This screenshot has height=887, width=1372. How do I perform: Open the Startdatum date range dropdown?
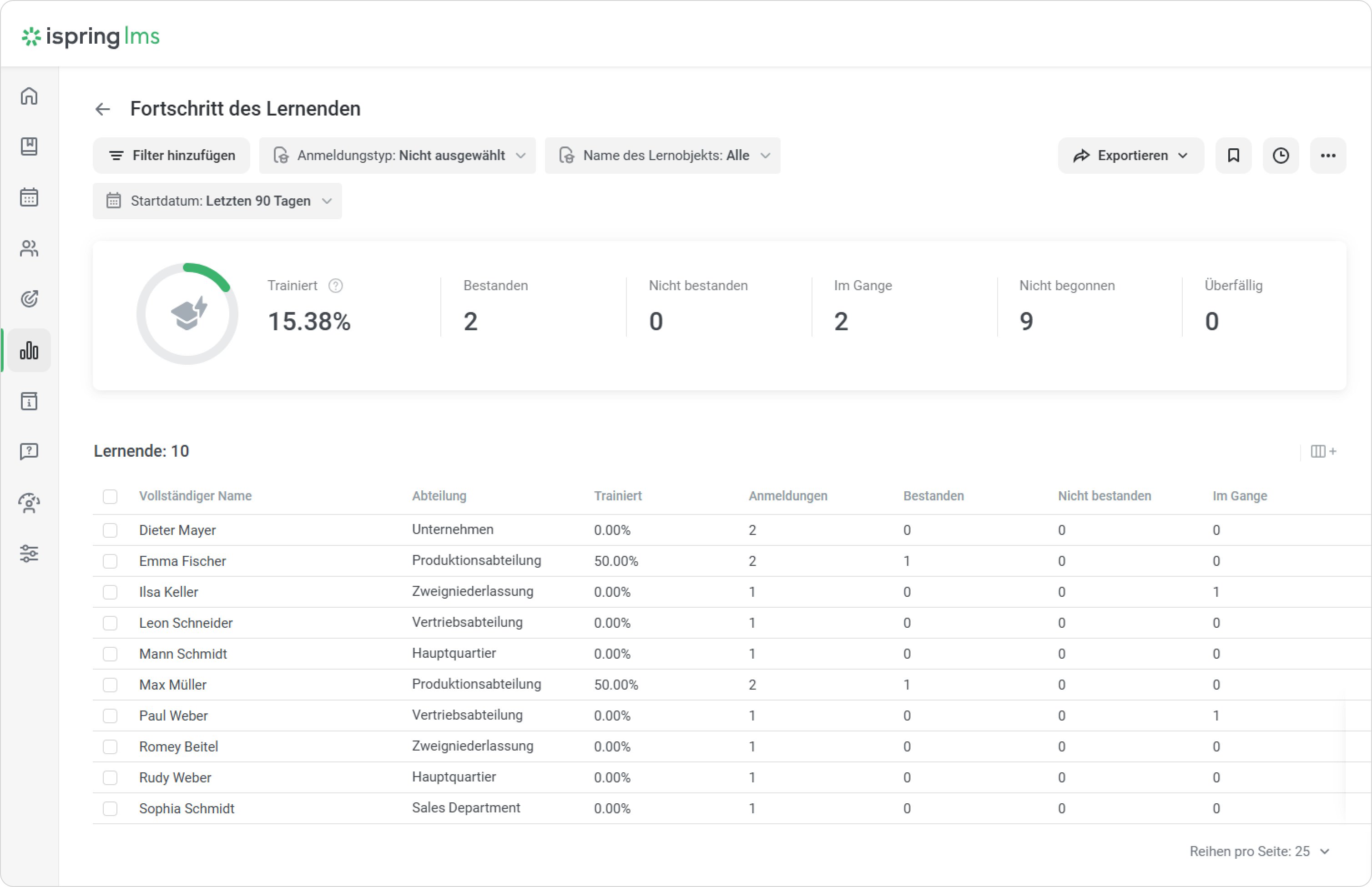point(217,201)
